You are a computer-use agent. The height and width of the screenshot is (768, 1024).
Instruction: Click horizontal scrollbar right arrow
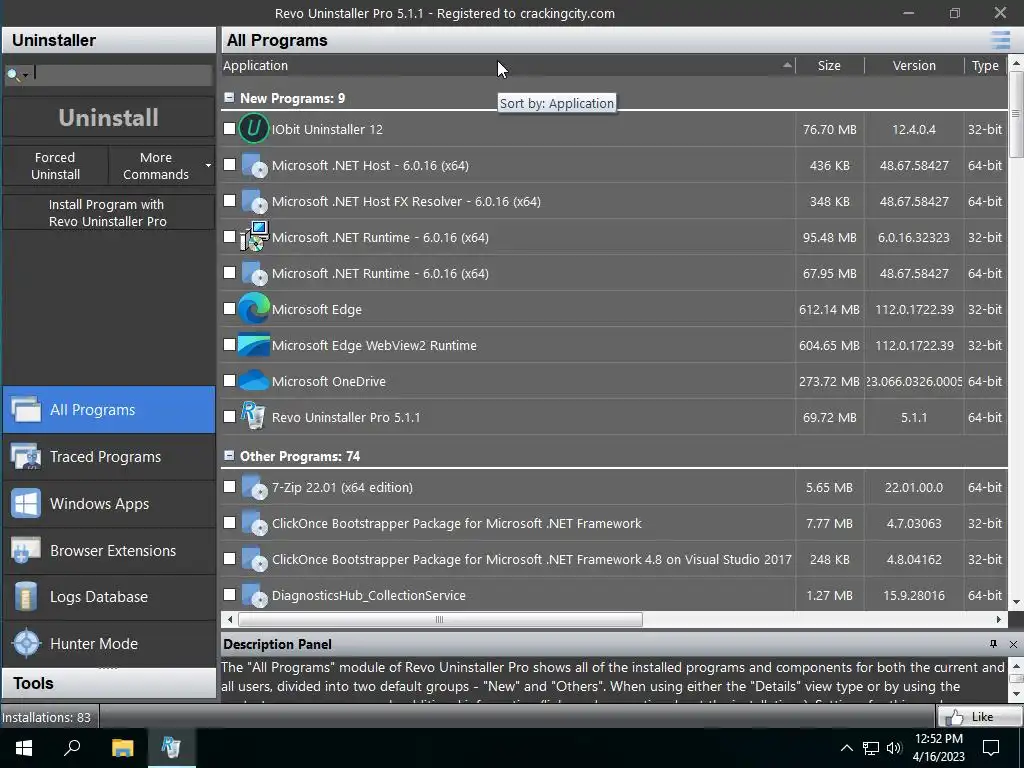point(999,619)
